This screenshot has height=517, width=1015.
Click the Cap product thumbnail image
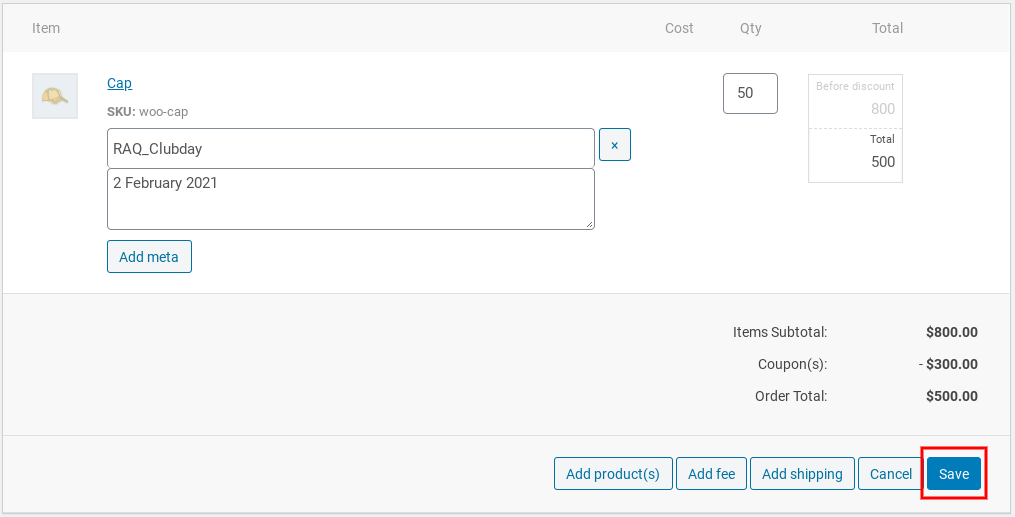(55, 96)
